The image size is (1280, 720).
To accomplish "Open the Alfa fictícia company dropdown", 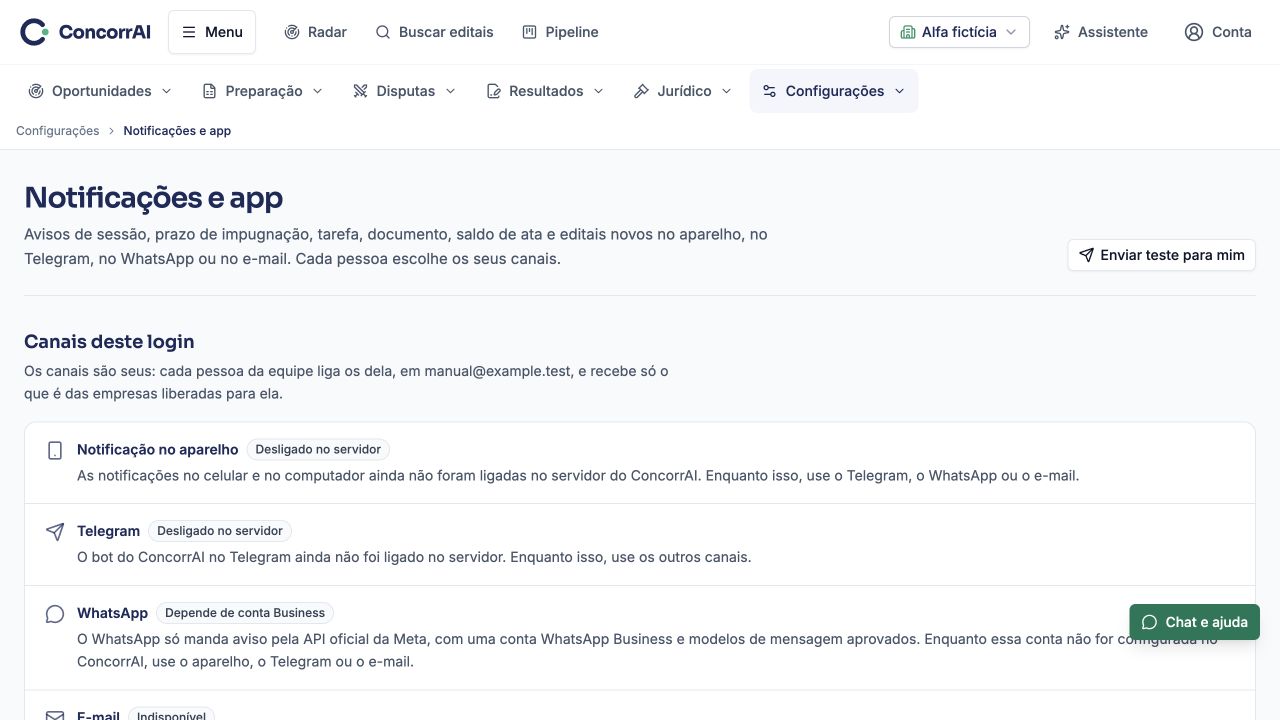I will tap(959, 32).
